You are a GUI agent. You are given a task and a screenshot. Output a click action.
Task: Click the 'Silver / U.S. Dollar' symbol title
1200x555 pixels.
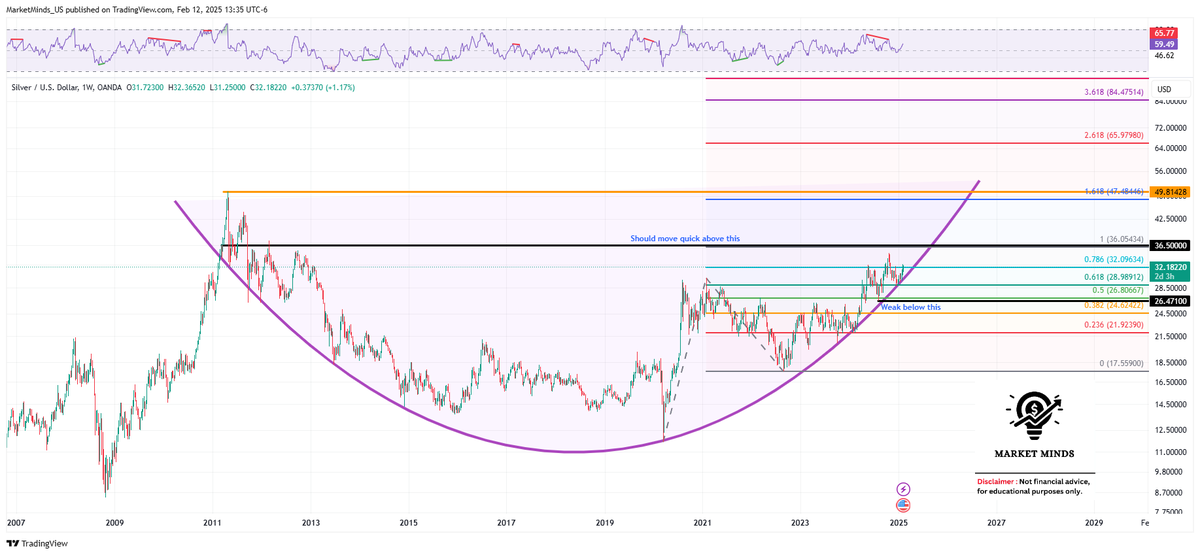(47, 88)
